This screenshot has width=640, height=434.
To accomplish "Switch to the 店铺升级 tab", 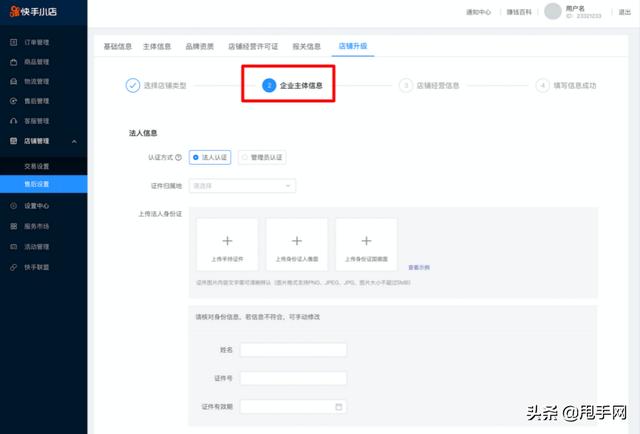I will (x=353, y=46).
